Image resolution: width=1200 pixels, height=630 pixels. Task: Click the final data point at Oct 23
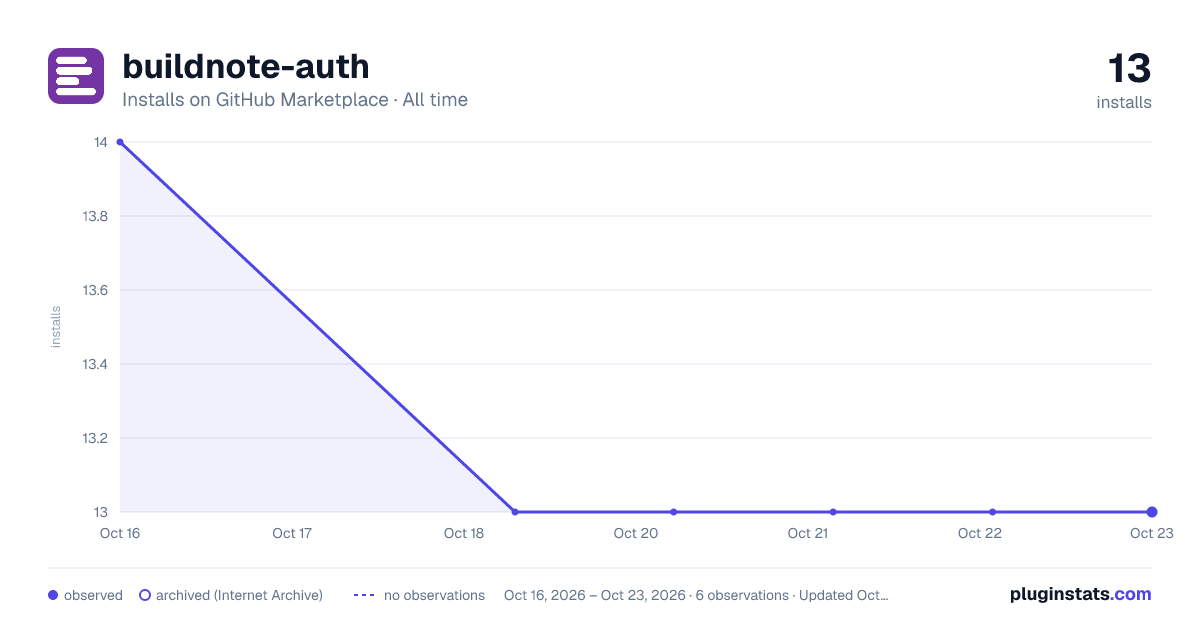tap(1152, 512)
